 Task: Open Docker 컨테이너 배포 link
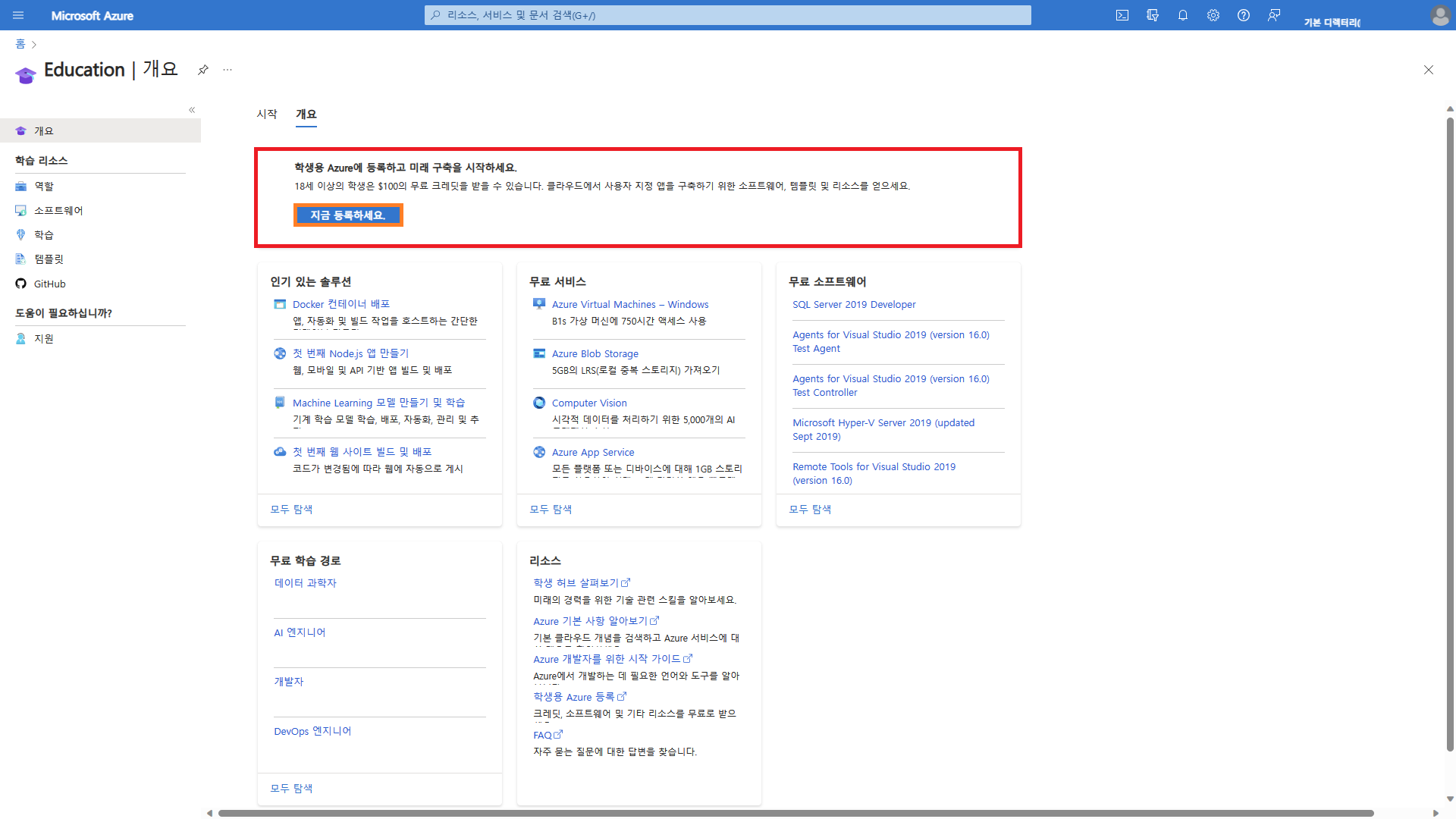[341, 304]
